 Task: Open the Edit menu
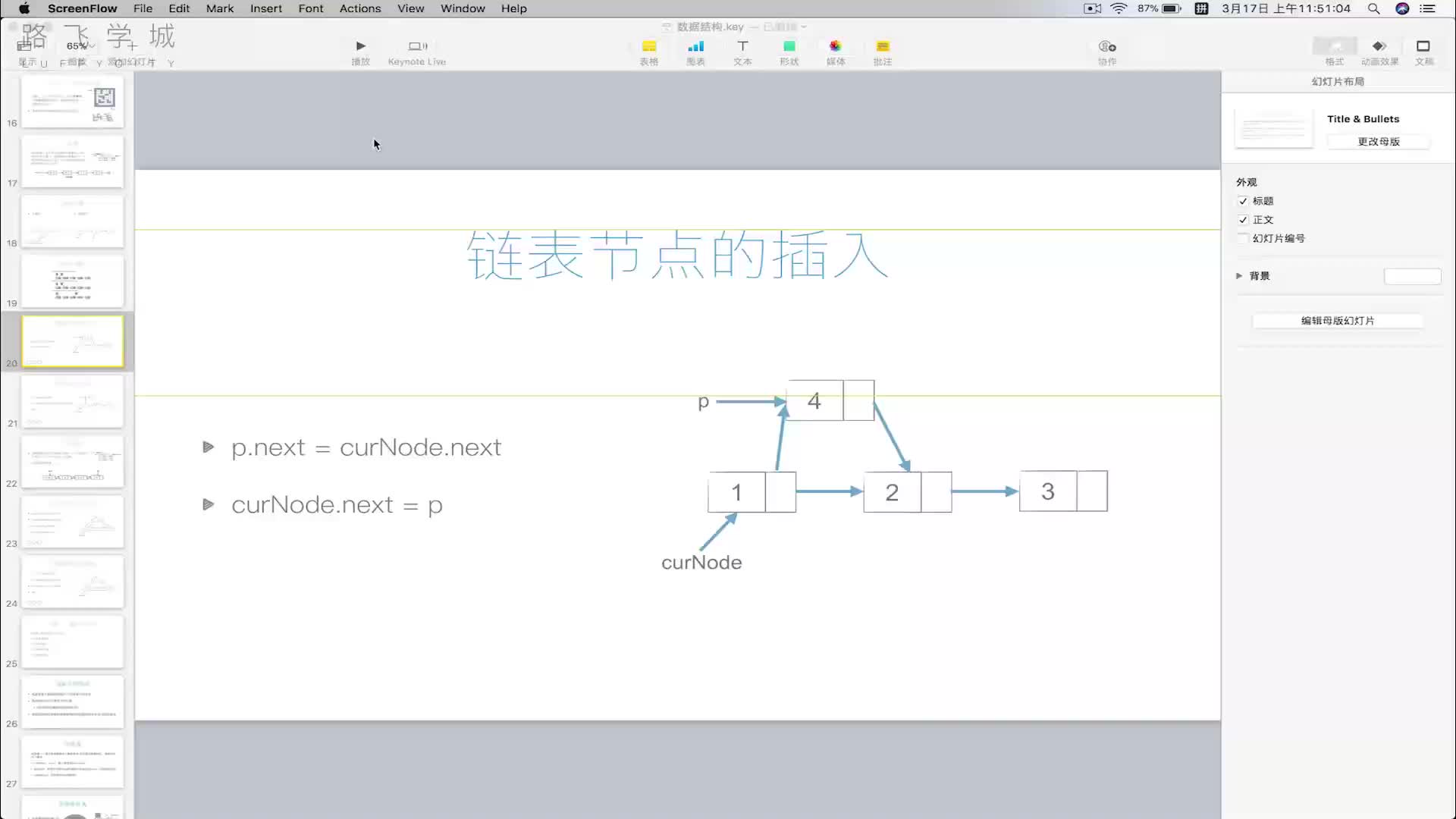[179, 8]
